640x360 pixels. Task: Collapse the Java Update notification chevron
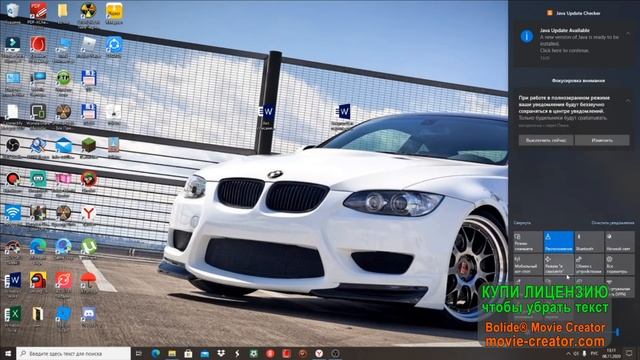pyautogui.click(x=628, y=33)
